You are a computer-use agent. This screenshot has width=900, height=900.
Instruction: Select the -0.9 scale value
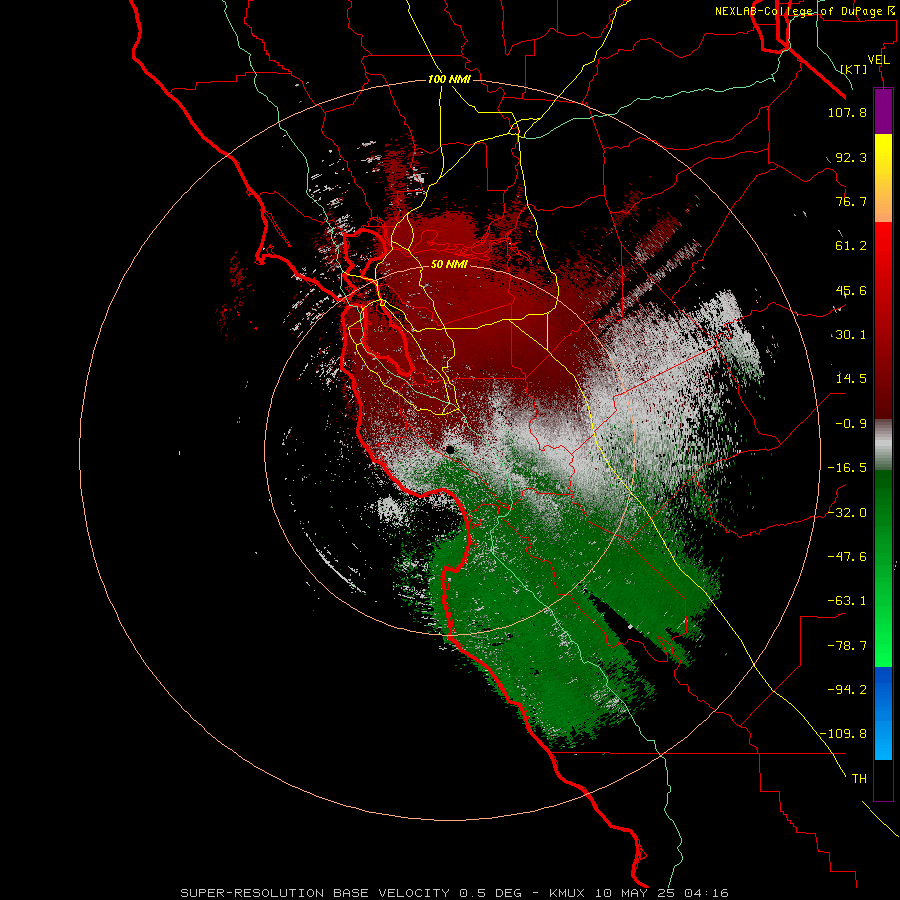tap(851, 424)
